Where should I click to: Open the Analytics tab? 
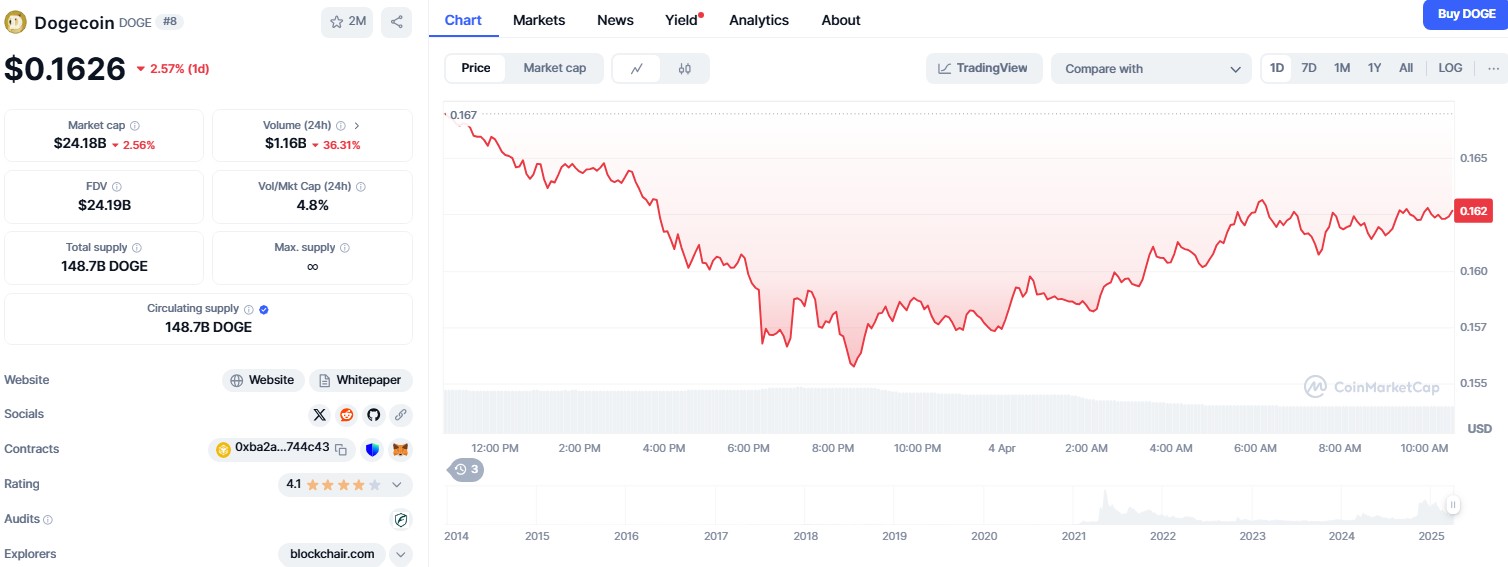pyautogui.click(x=758, y=20)
